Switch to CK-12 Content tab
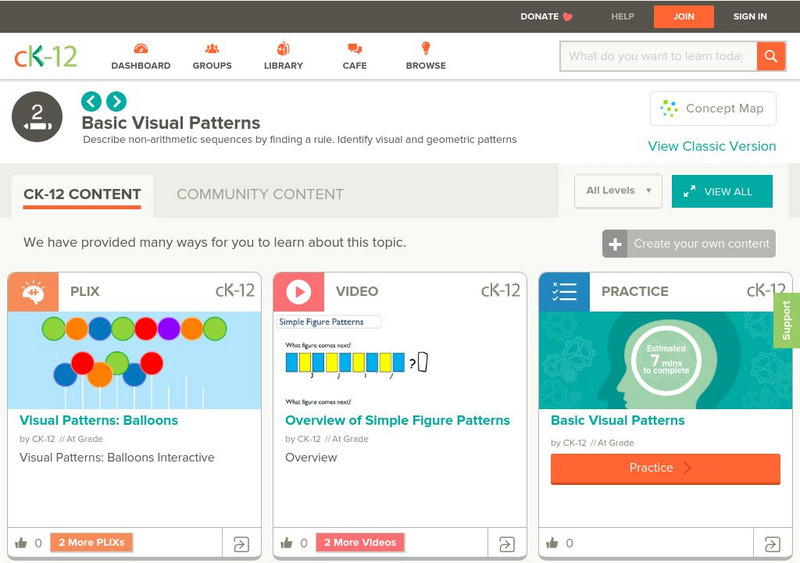 (x=82, y=194)
